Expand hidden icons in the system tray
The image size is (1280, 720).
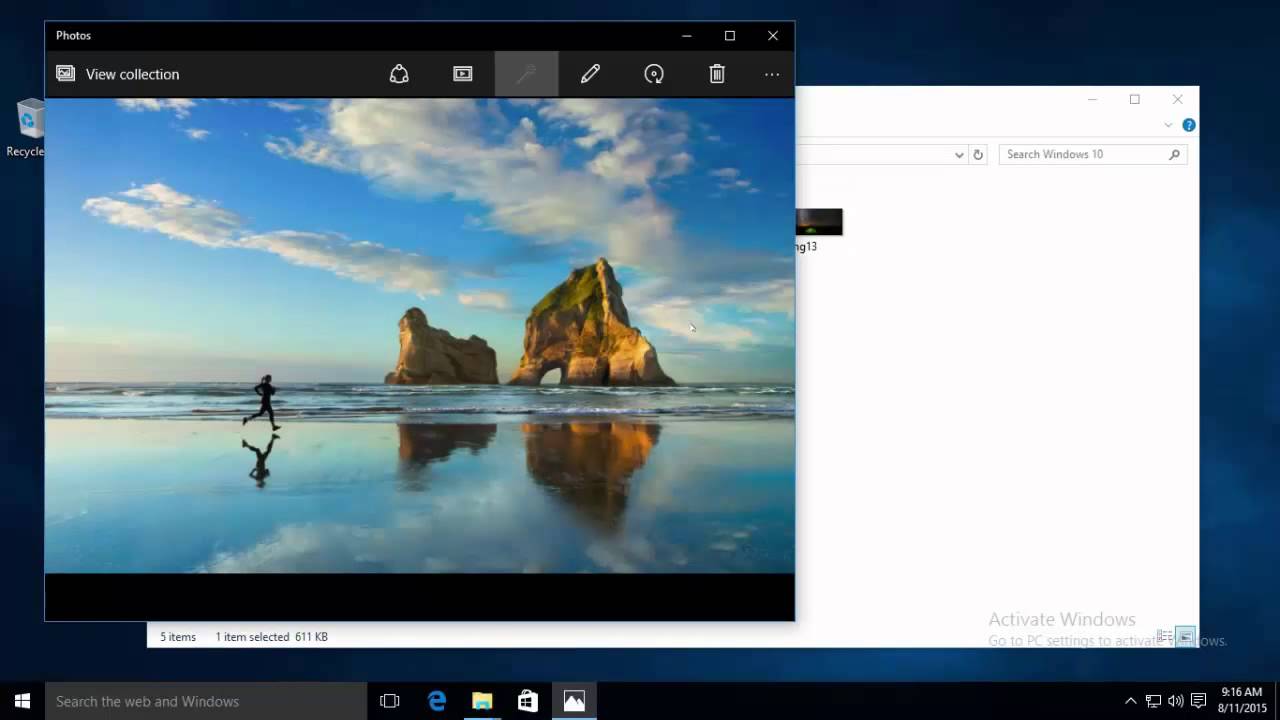coord(1131,701)
